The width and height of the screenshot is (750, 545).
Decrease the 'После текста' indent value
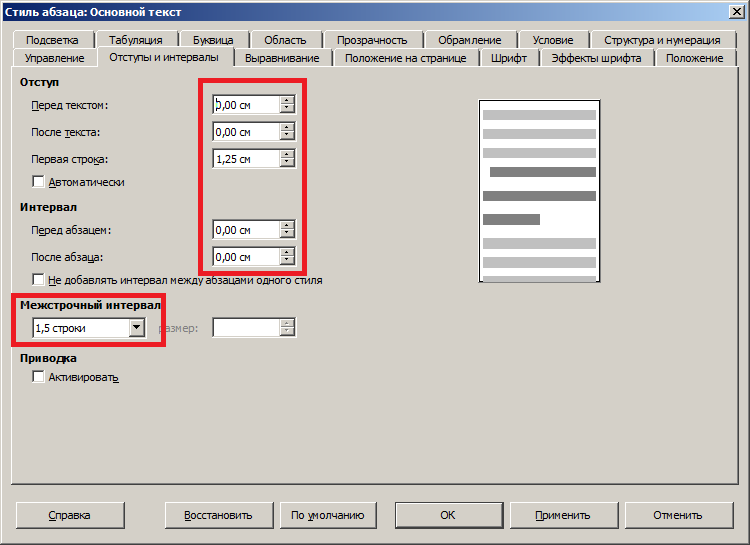click(288, 136)
